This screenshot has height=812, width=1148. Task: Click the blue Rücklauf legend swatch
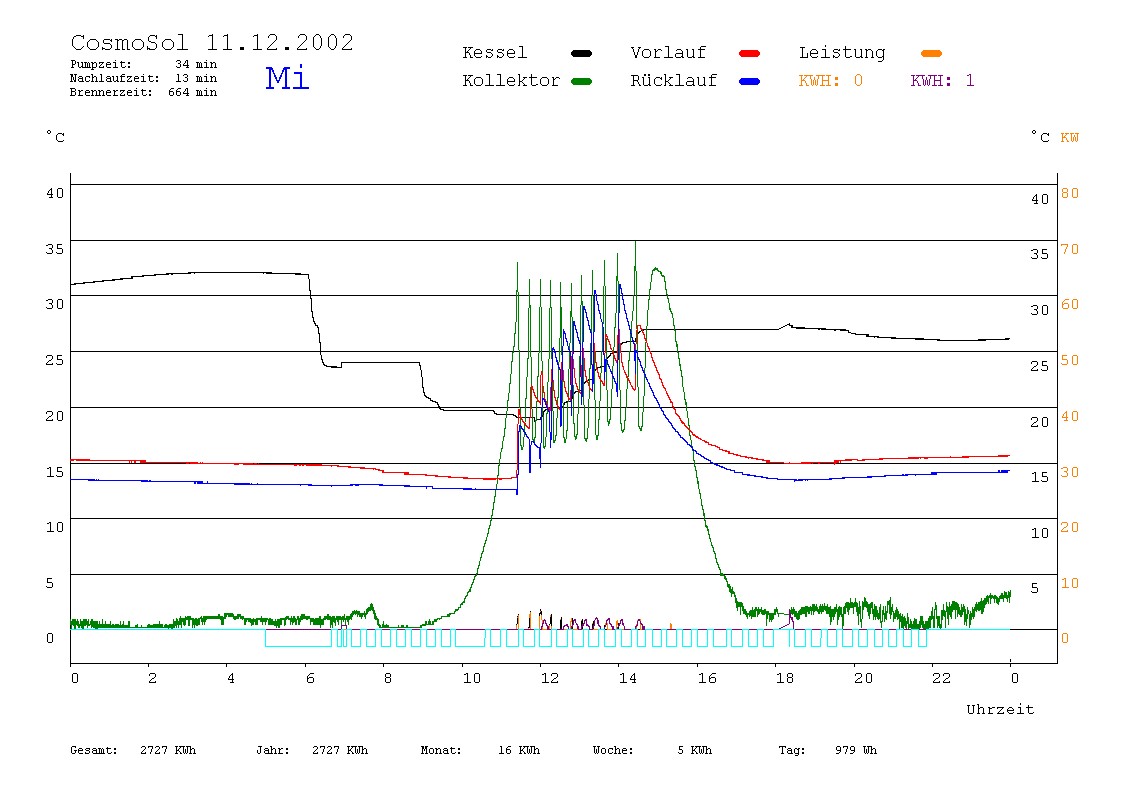coord(750,81)
